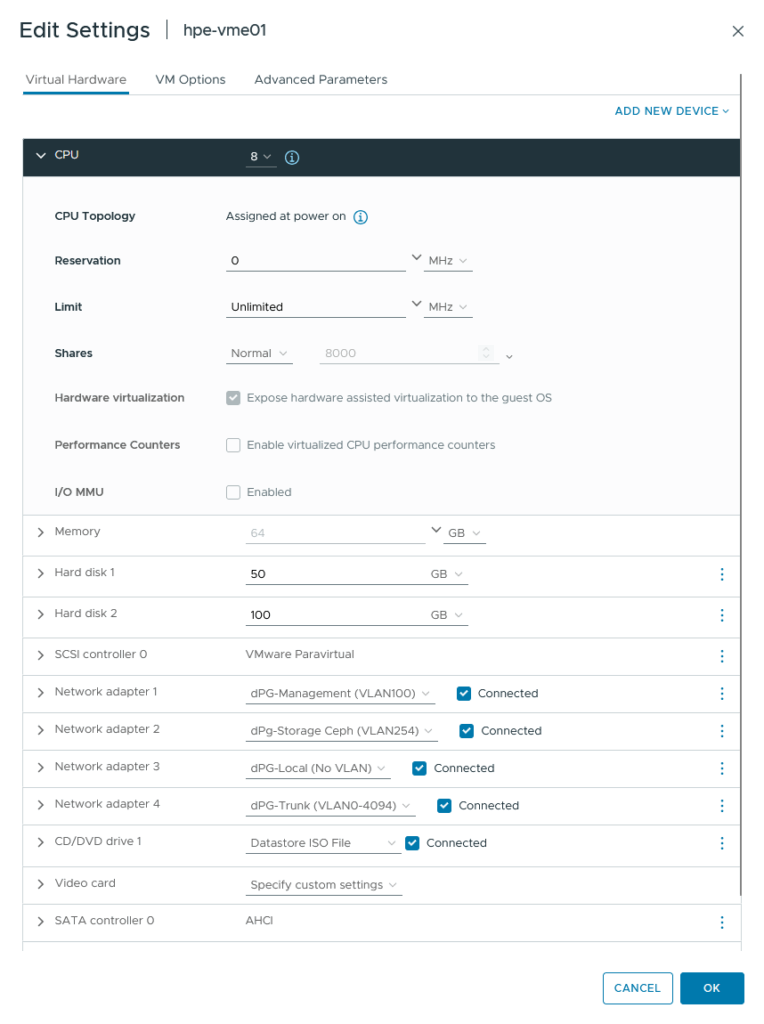Uncheck Connected for Network adapter 2
Screen dimensions: 764x1024
466,731
